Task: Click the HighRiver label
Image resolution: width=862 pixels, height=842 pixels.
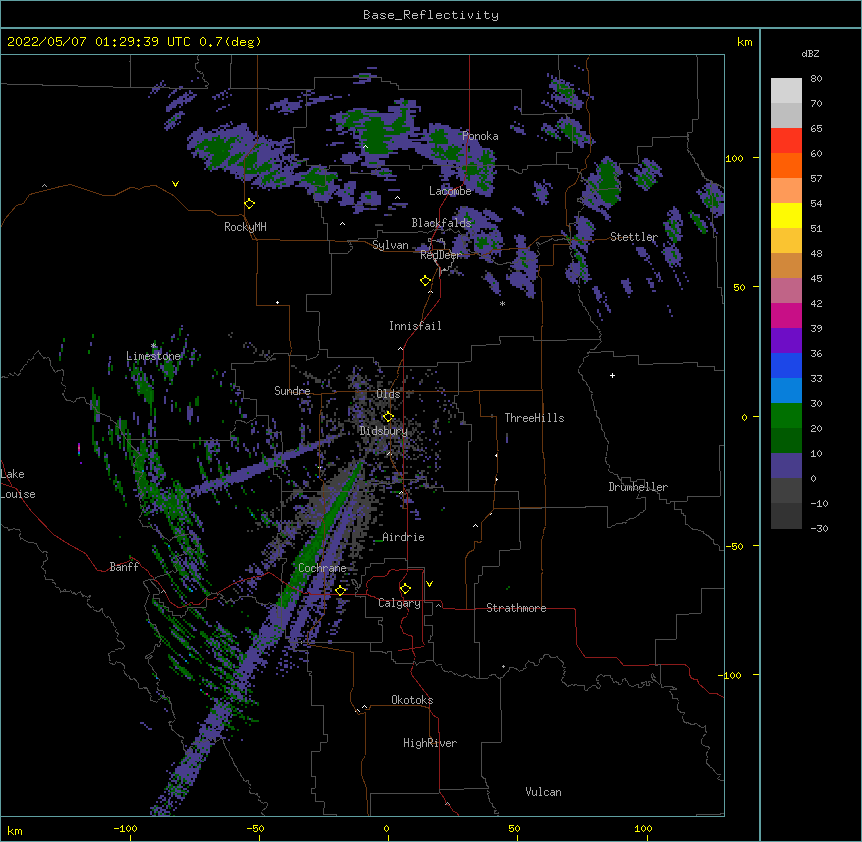Action: click(x=430, y=743)
